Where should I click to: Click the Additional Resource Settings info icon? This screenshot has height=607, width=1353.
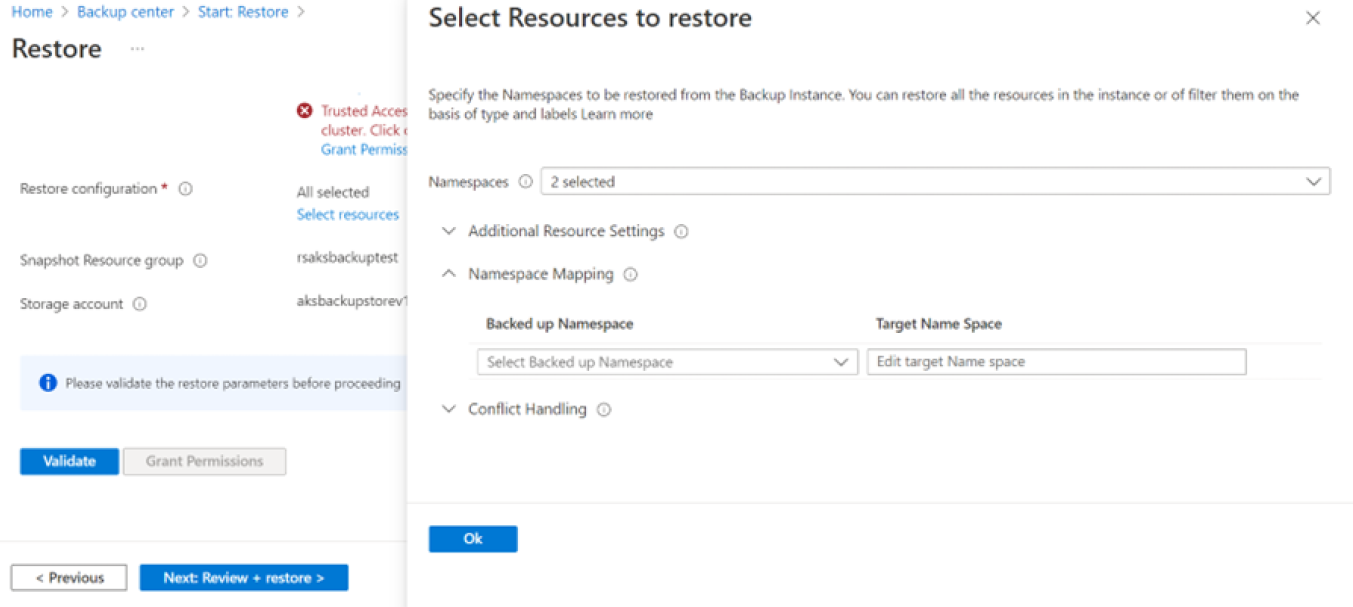(681, 232)
